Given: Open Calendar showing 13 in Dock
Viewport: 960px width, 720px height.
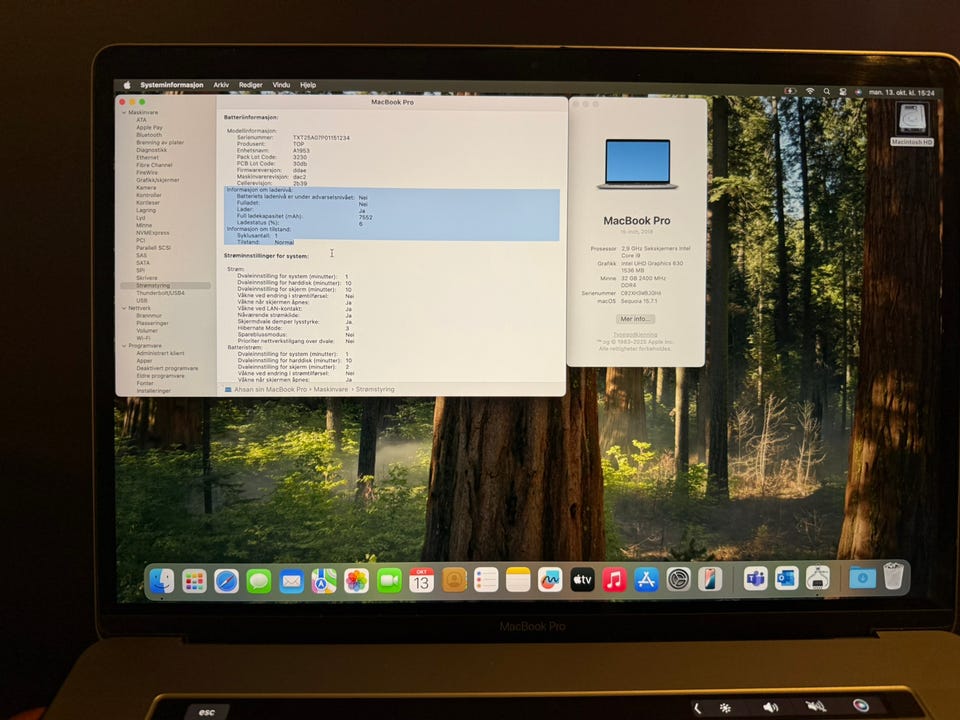Looking at the screenshot, I should click(x=421, y=580).
